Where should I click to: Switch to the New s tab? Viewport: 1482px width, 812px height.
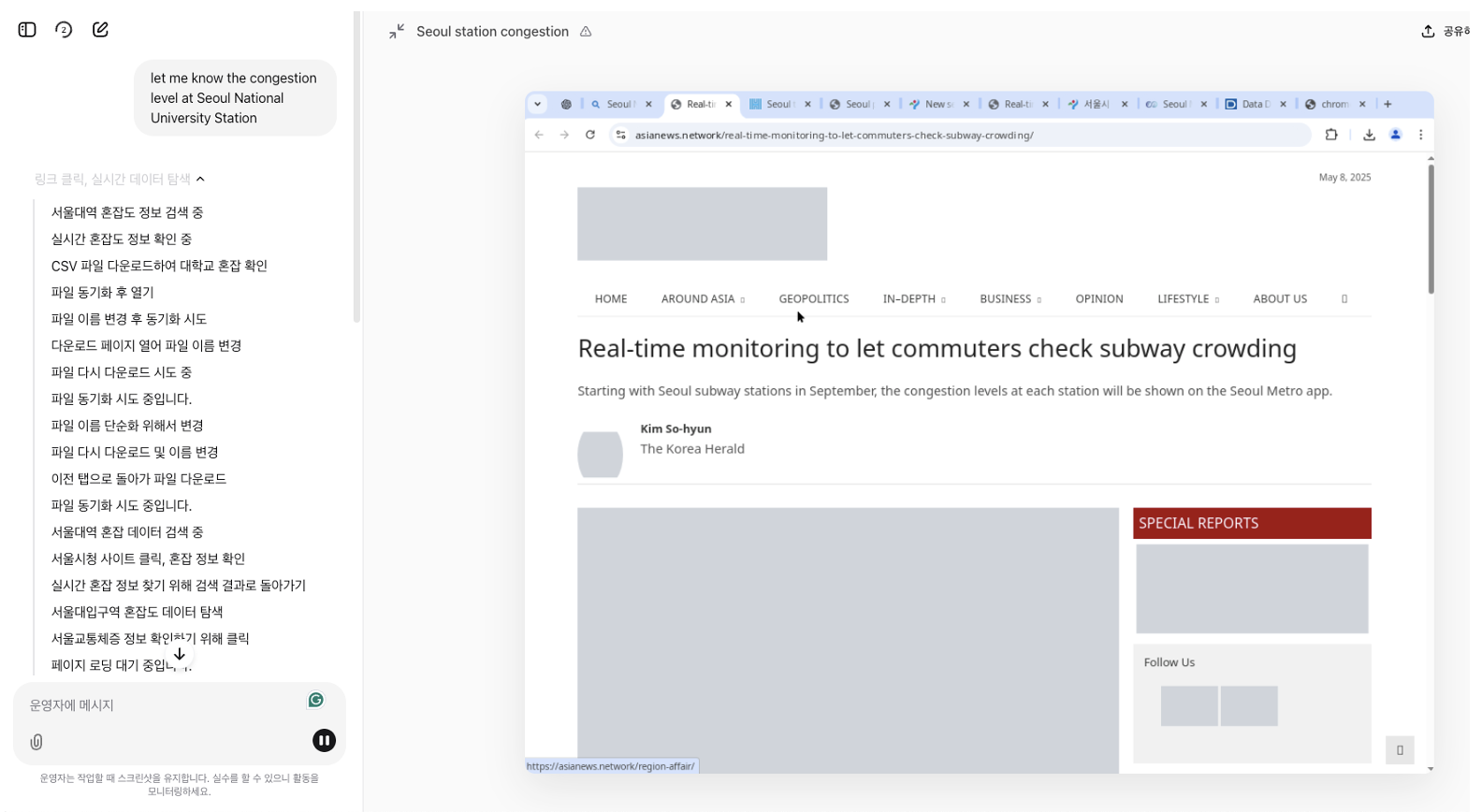[x=937, y=104]
